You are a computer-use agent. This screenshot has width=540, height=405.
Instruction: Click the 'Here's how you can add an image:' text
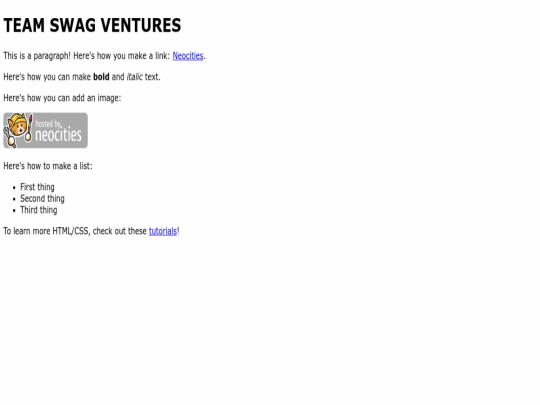click(62, 98)
